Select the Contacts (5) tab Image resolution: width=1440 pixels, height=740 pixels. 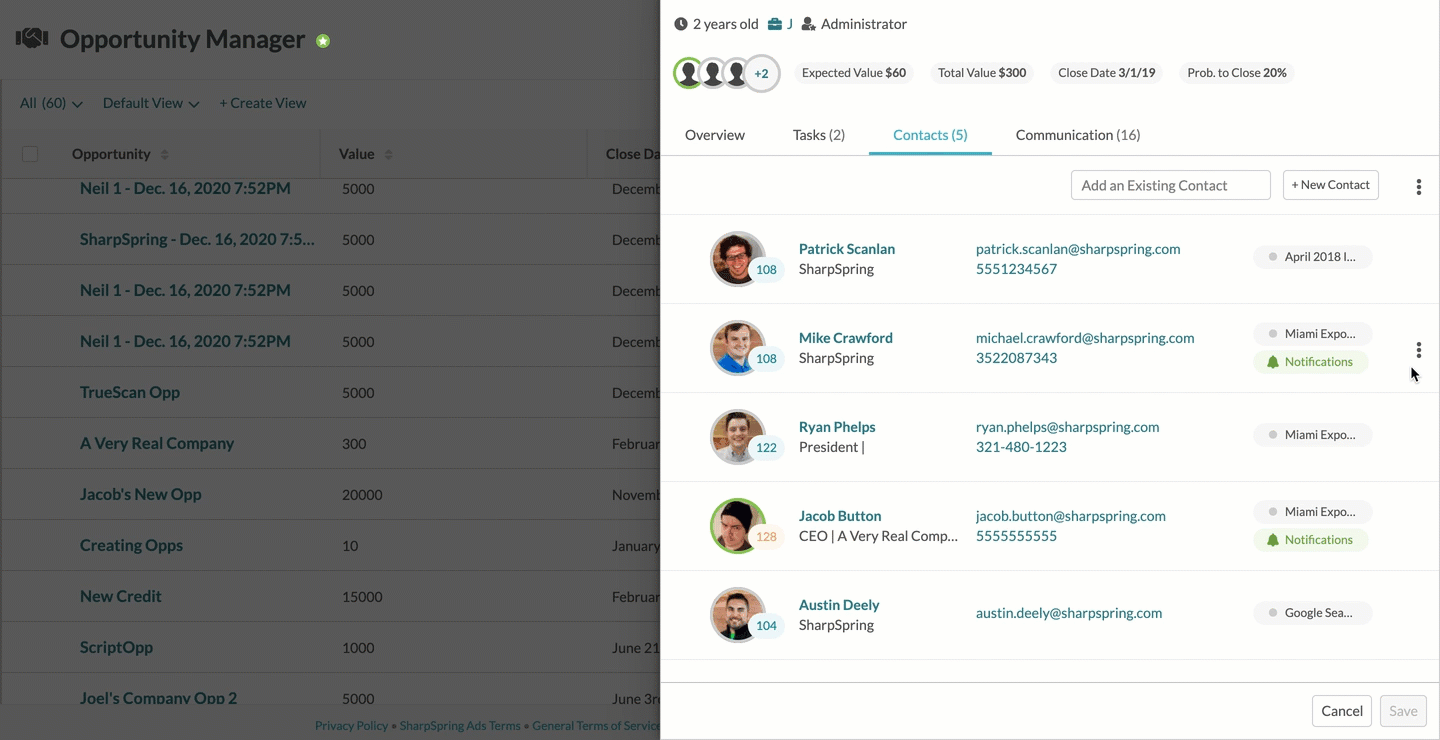(x=930, y=135)
